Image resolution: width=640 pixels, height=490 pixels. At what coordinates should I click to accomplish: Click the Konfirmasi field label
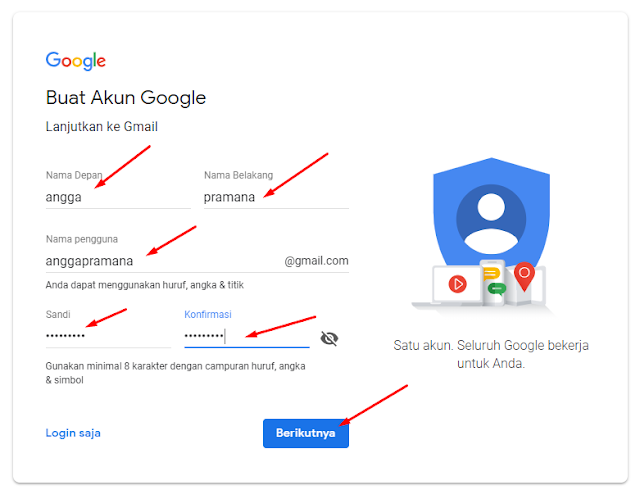tap(208, 314)
